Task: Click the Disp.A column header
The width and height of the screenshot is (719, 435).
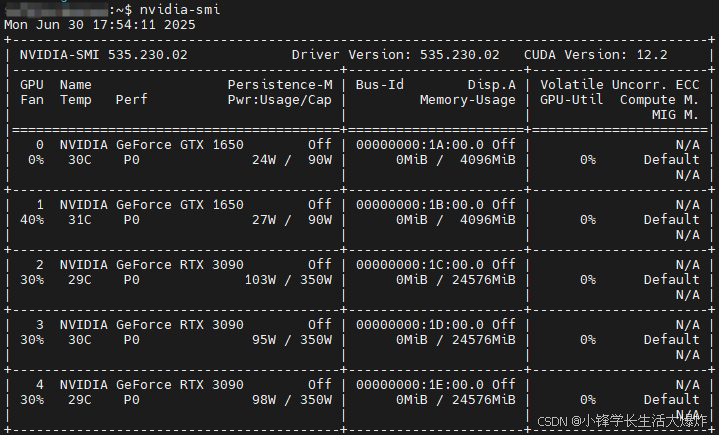Action: pos(492,85)
